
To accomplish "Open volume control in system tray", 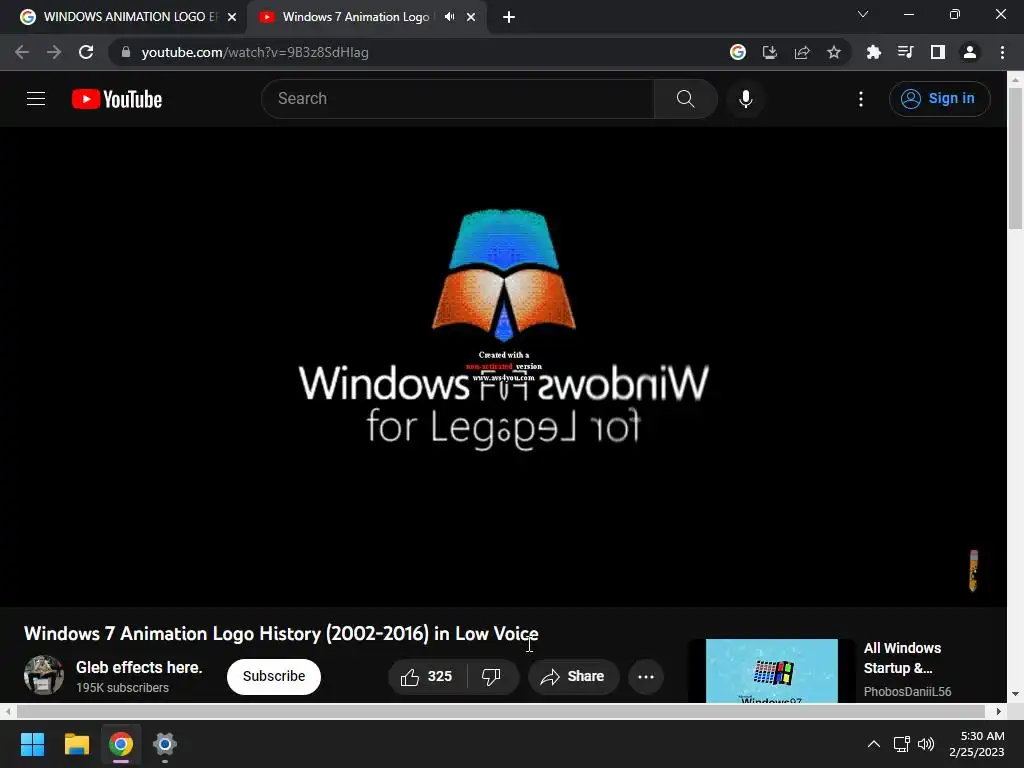I will coord(926,744).
